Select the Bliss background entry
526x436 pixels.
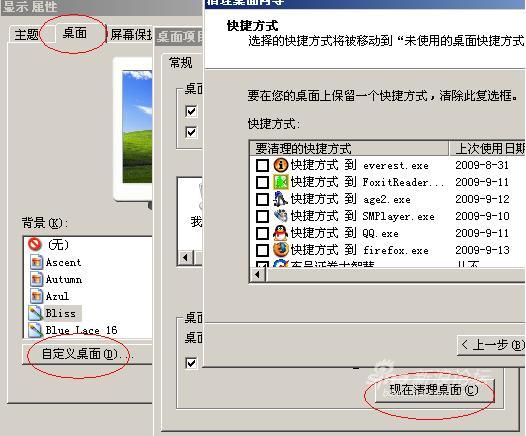pyautogui.click(x=61, y=313)
